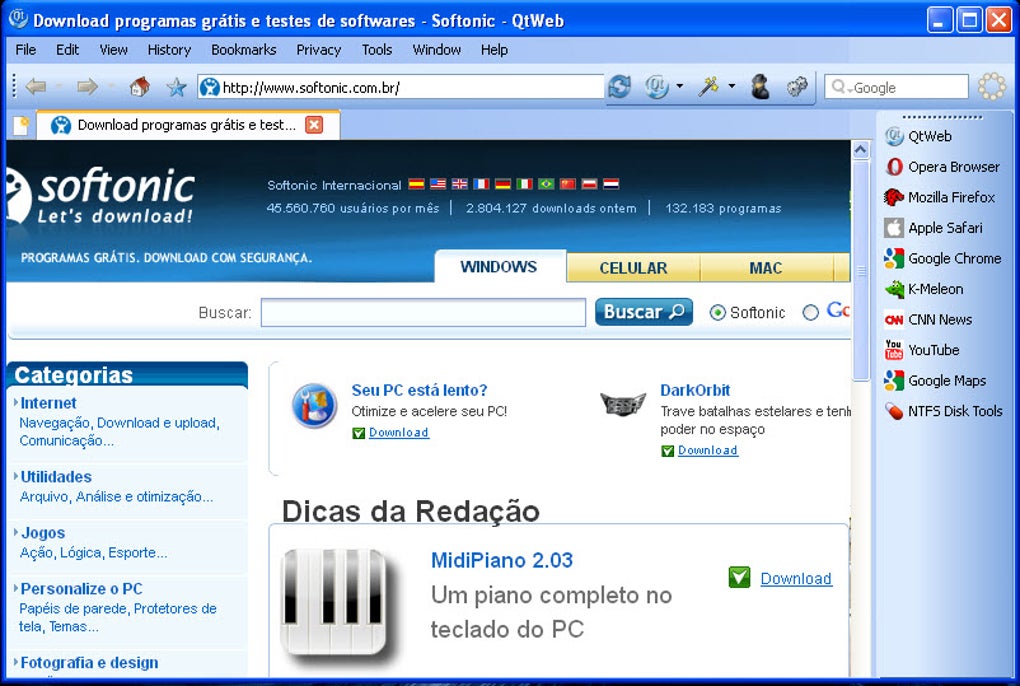
Task: Open YouTube from the sidebar list
Action: click(x=932, y=350)
